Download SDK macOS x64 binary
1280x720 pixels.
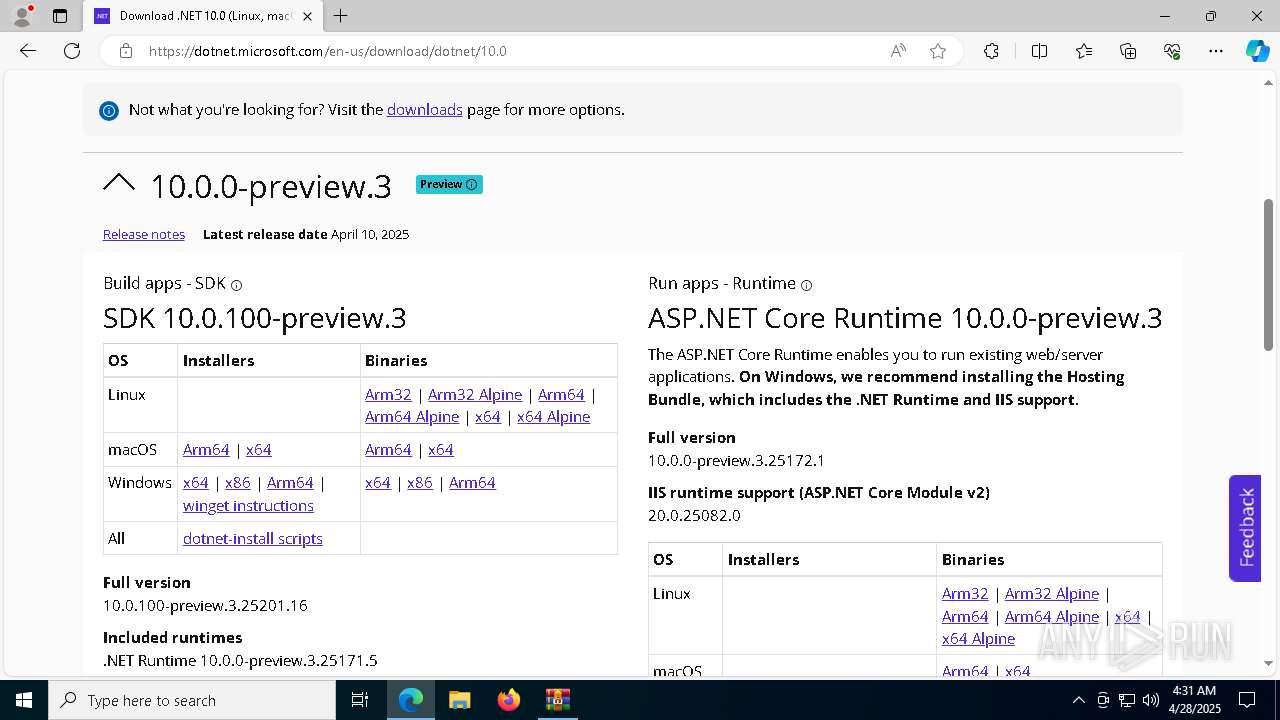pos(441,450)
